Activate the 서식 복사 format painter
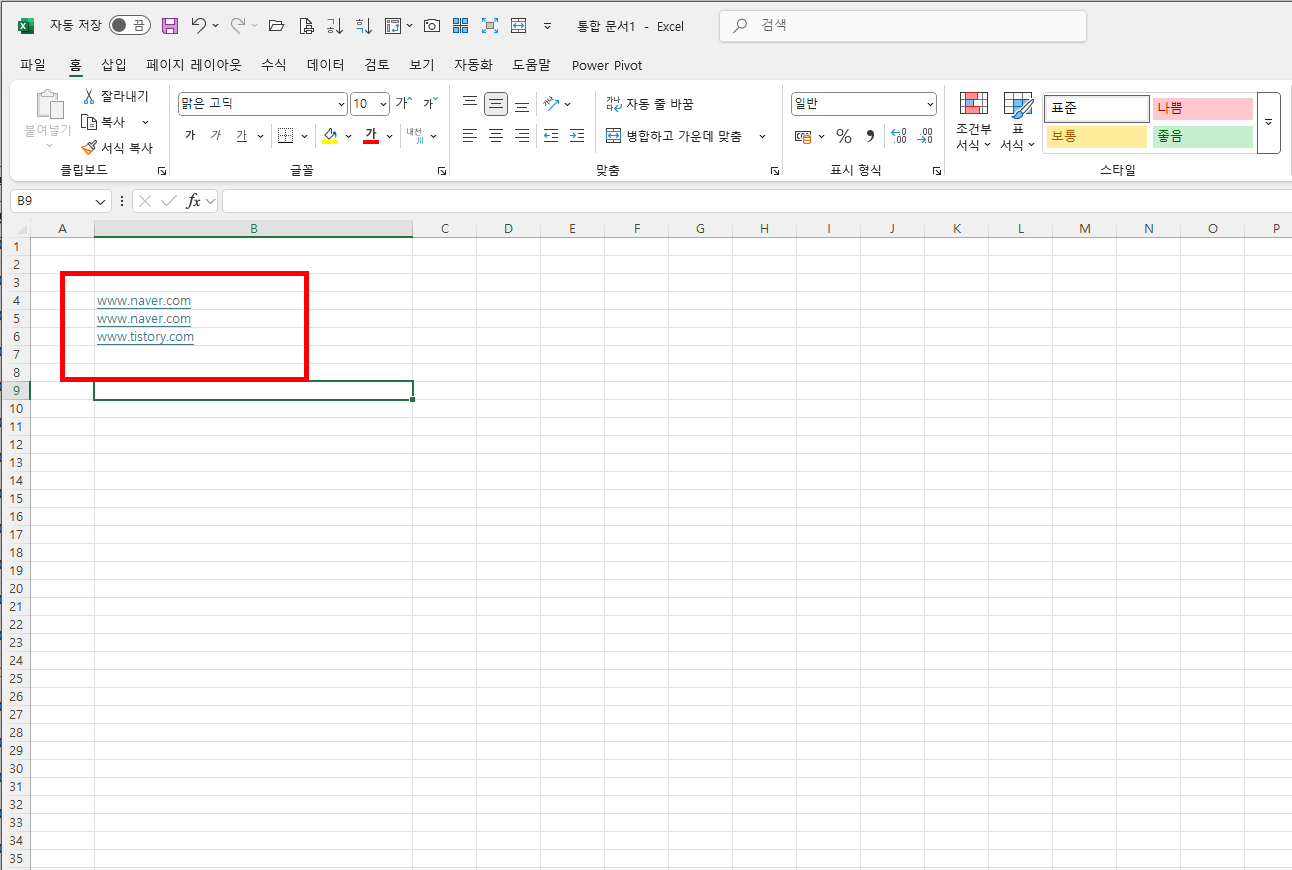This screenshot has height=870, width=1292. (x=118, y=147)
